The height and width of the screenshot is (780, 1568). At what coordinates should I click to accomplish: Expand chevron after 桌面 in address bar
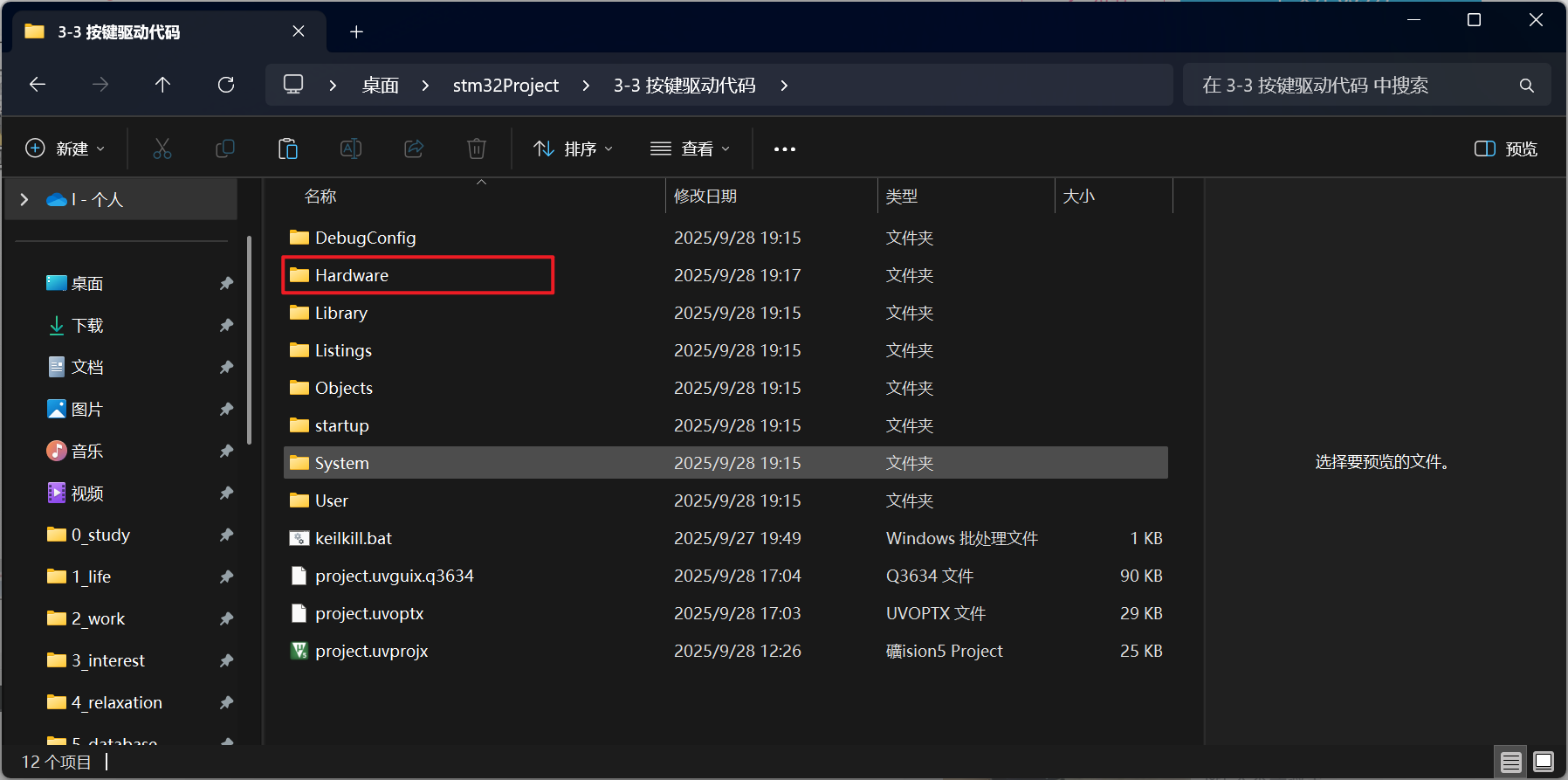(x=425, y=86)
